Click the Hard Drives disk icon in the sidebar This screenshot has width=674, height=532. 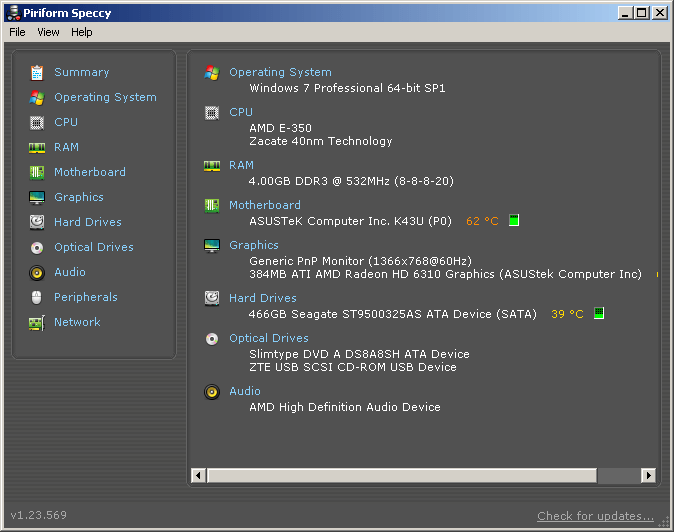(37, 223)
